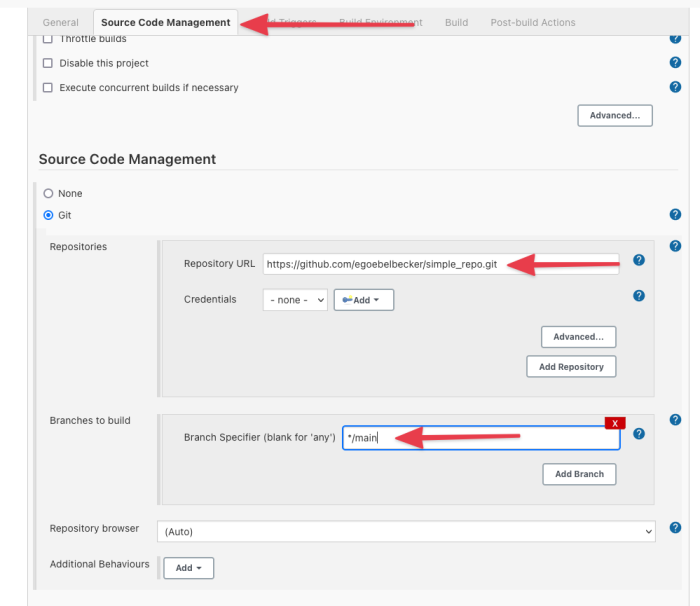Click Add Repository
The image size is (700, 606).
[571, 367]
